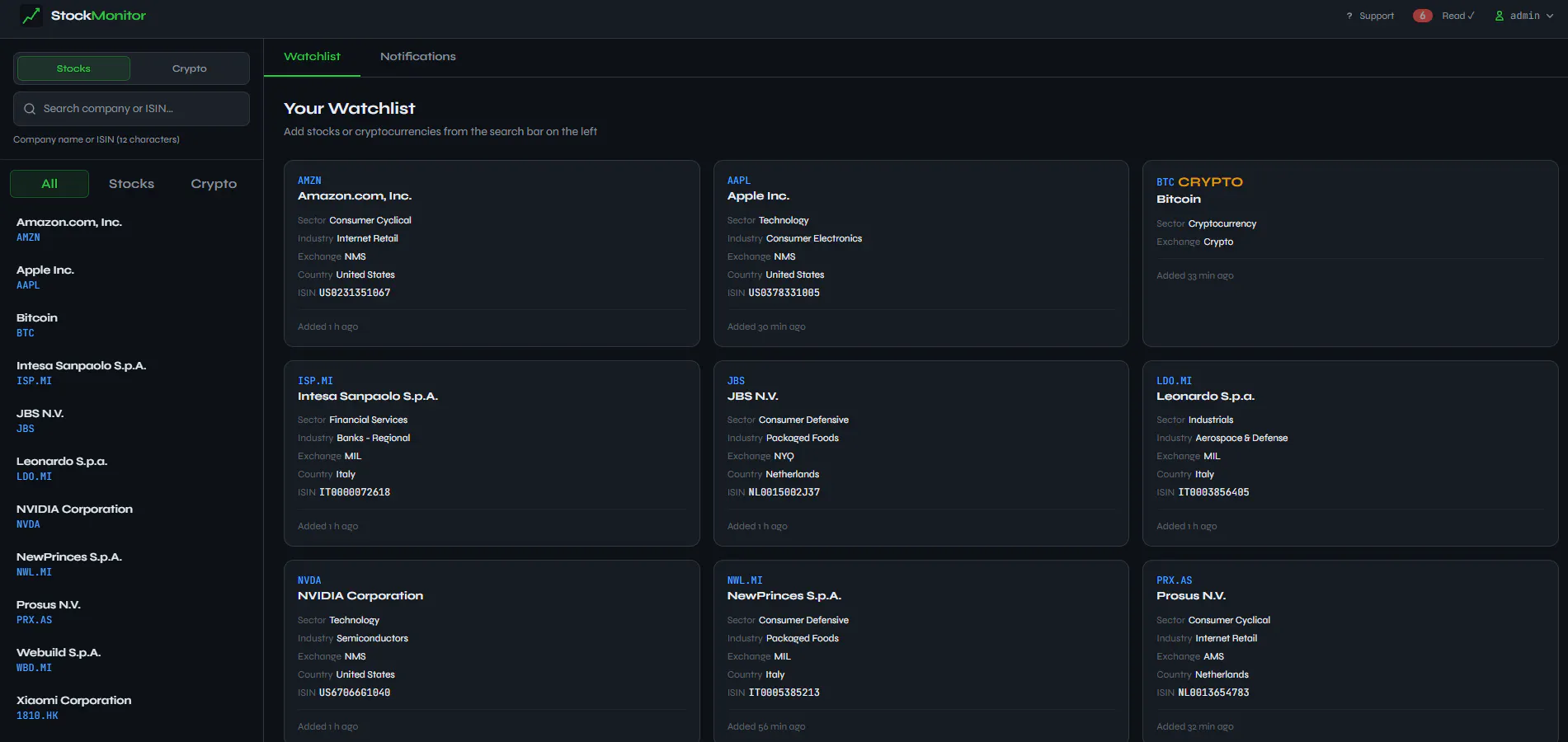Open Leonardo S.p.a. in sidebar list
1568x742 pixels.
click(x=132, y=468)
